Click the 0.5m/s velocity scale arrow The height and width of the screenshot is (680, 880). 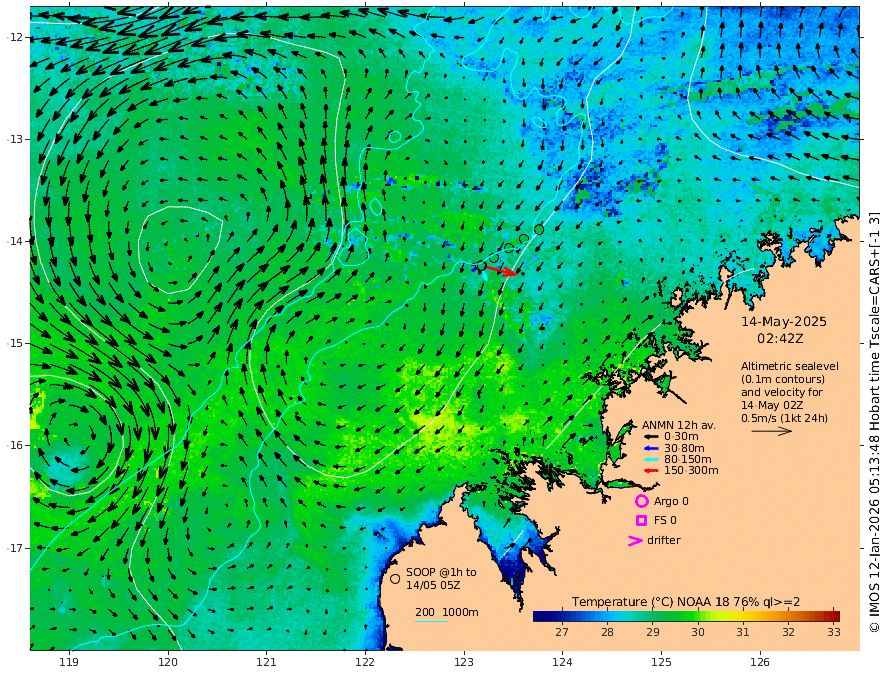pos(772,431)
